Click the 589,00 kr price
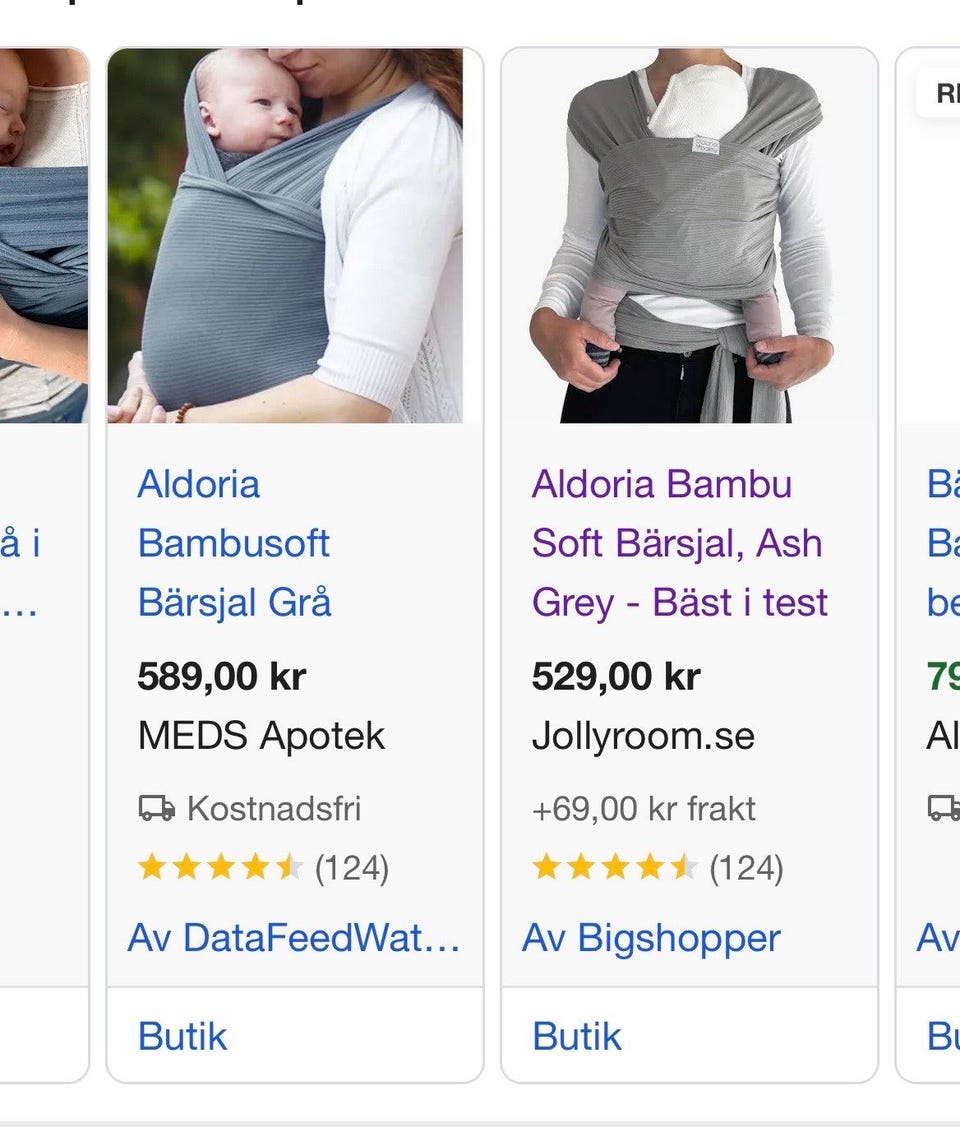The height and width of the screenshot is (1127, 960). coord(221,677)
